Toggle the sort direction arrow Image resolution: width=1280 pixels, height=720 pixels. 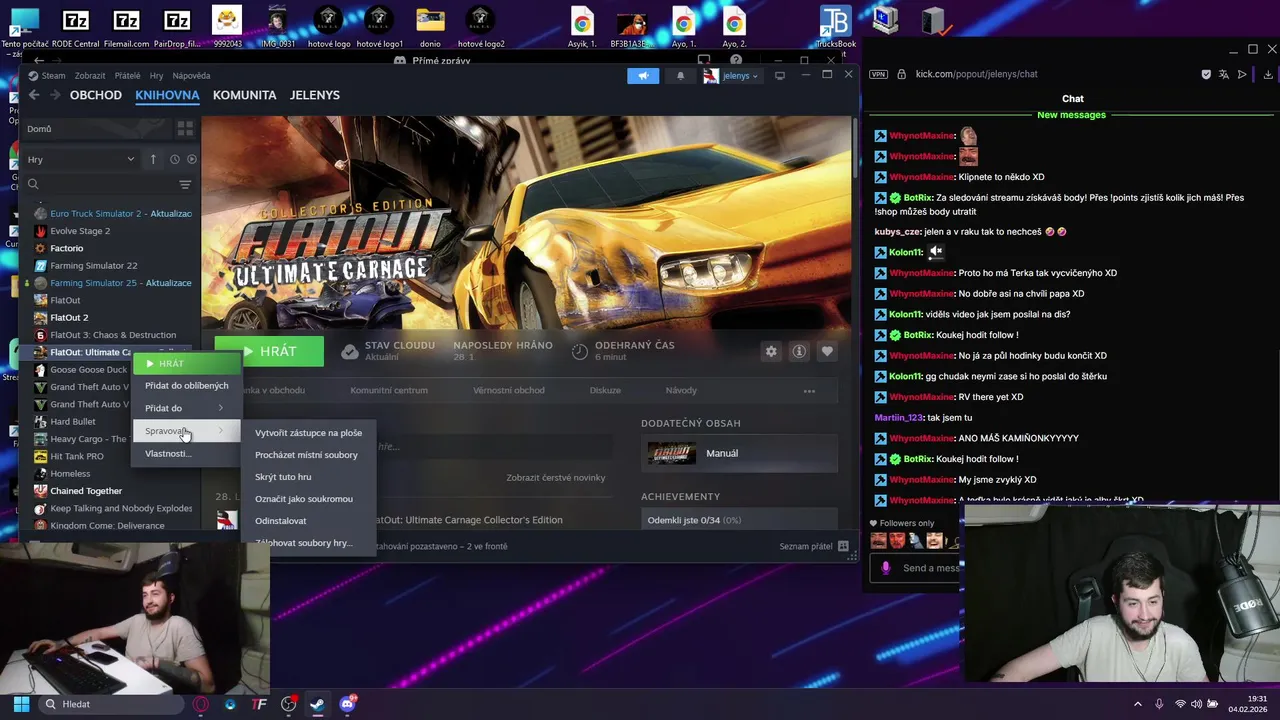coord(153,160)
